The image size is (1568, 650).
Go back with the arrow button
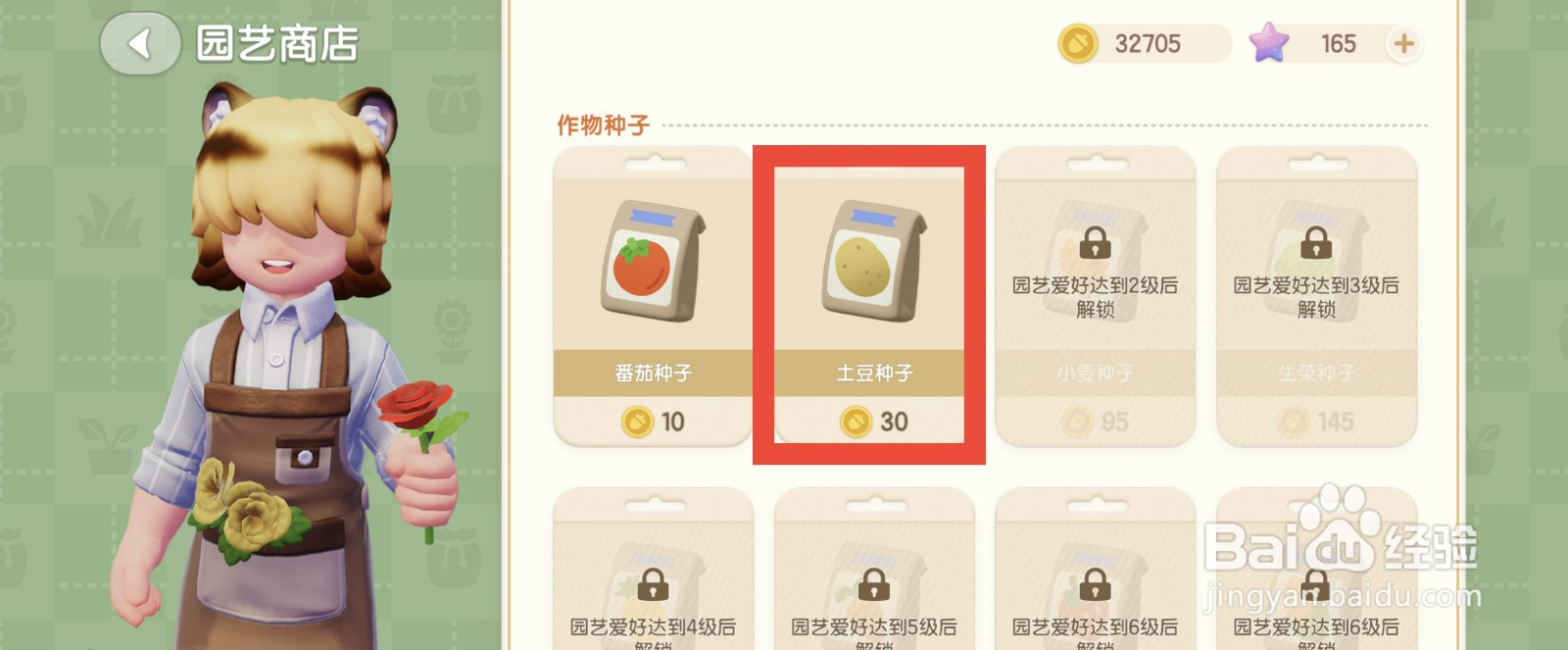tap(140, 43)
